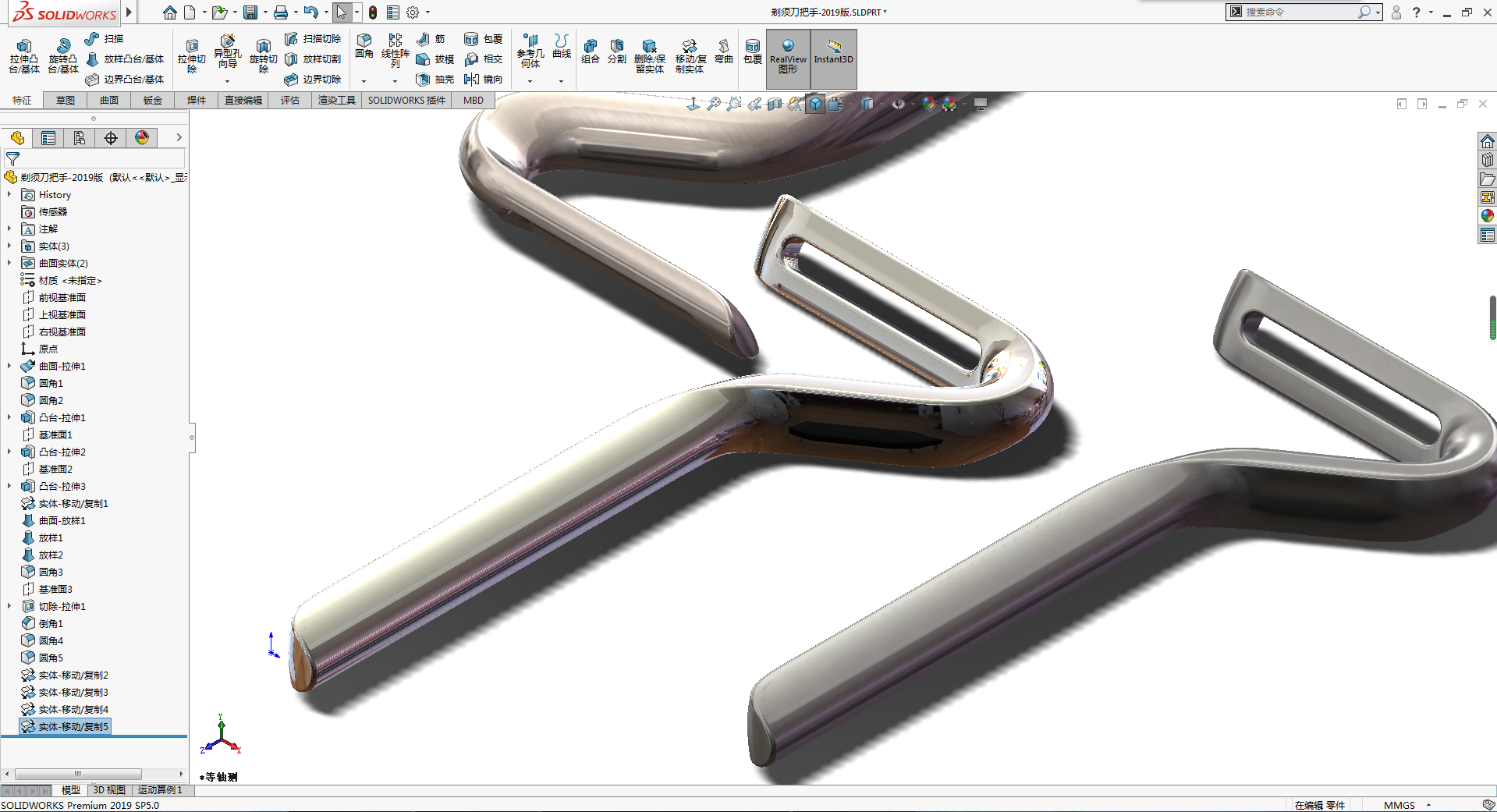
Task: Expand the History folder
Action: click(x=9, y=194)
